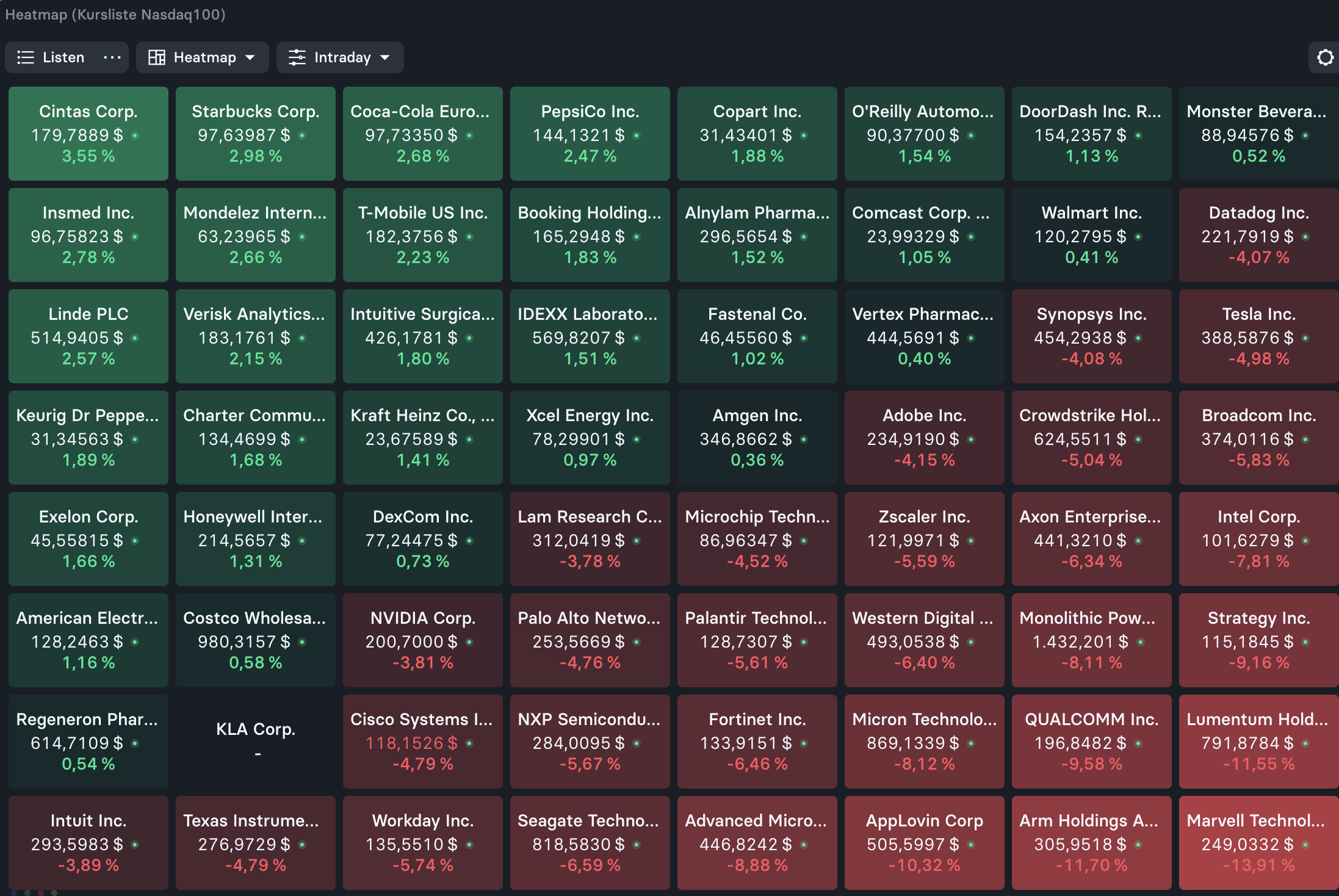Viewport: 1339px width, 896px height.
Task: Open the Starbucks Corp. tile
Action: [256, 134]
